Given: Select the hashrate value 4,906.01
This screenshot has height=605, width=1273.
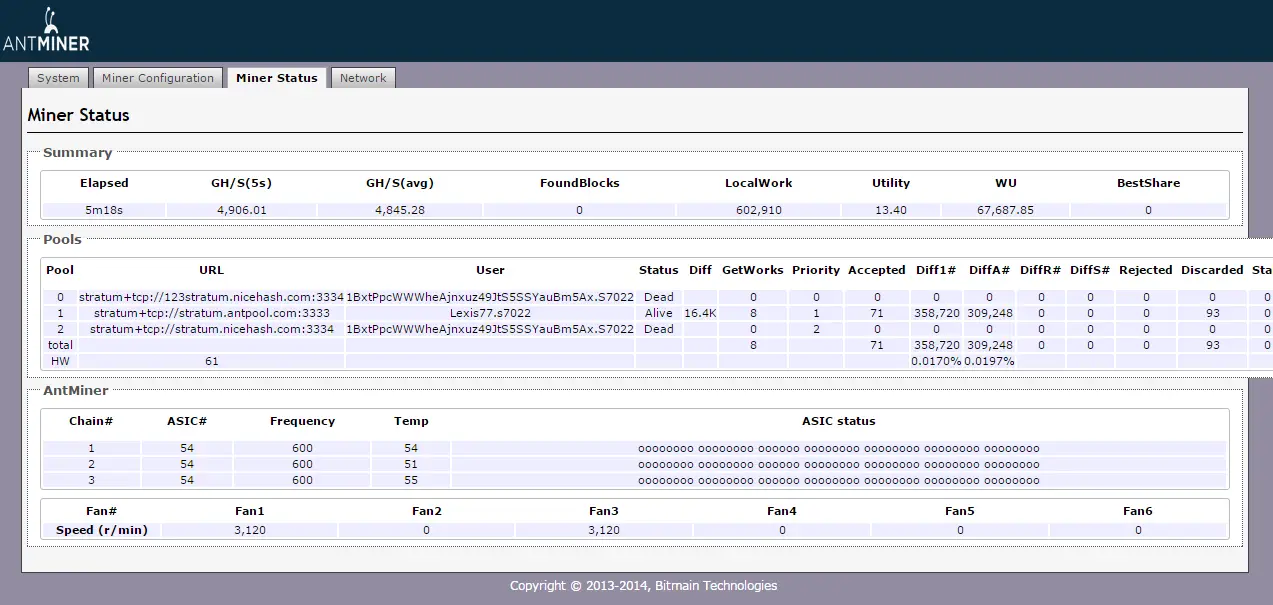Looking at the screenshot, I should 241,211.
